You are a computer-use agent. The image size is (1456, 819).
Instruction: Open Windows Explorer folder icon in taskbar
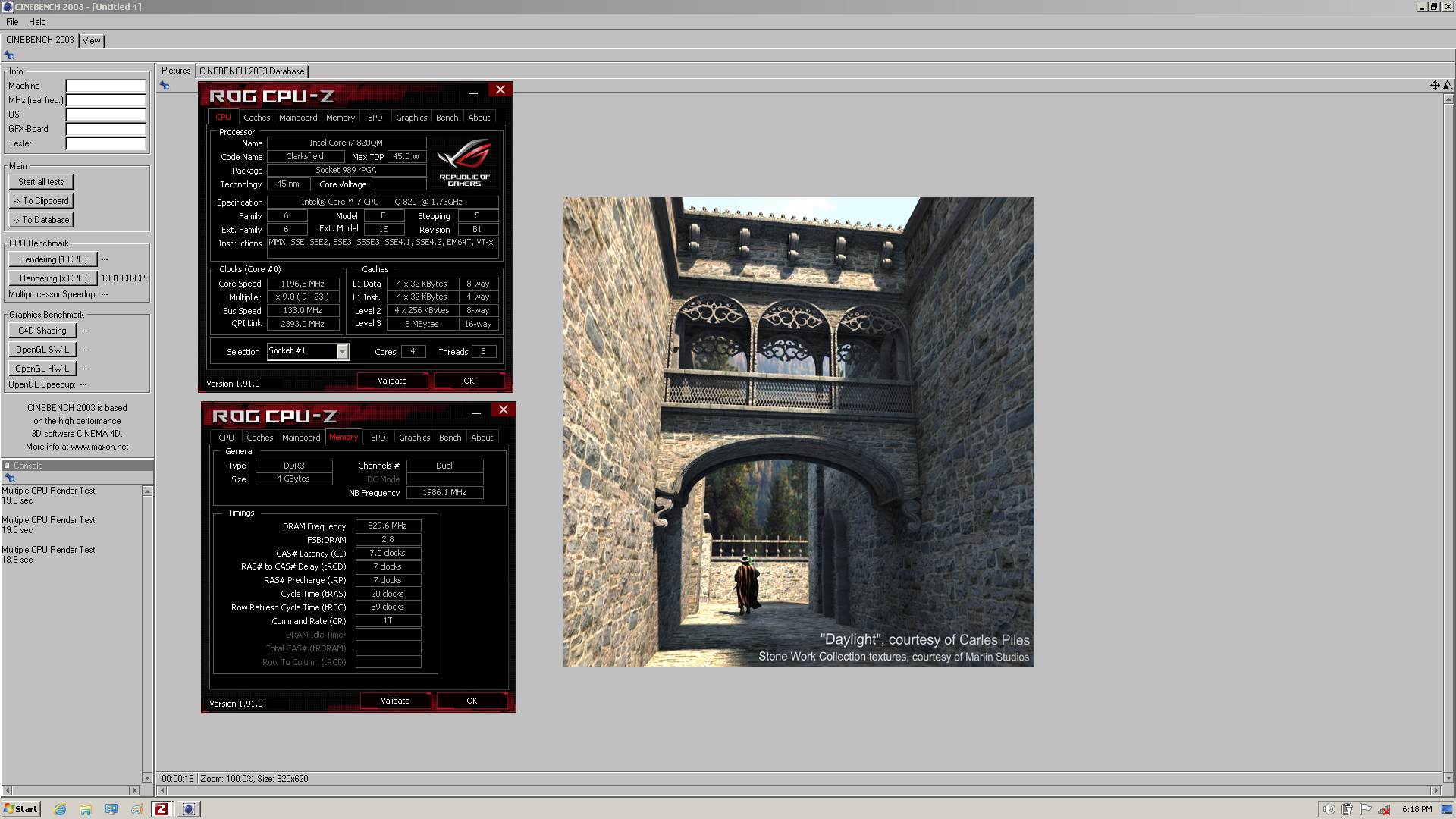[x=86, y=809]
